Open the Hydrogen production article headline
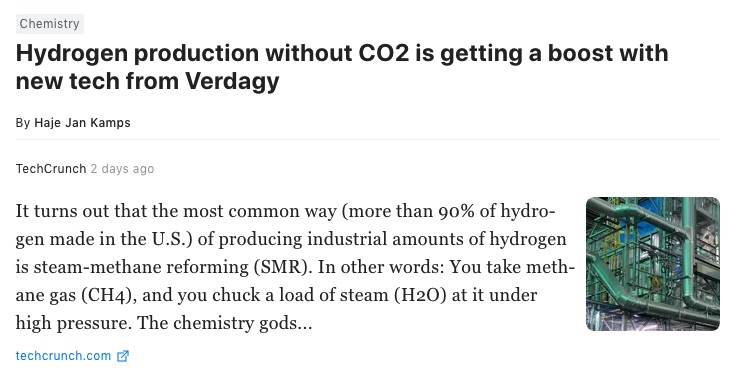 point(342,67)
